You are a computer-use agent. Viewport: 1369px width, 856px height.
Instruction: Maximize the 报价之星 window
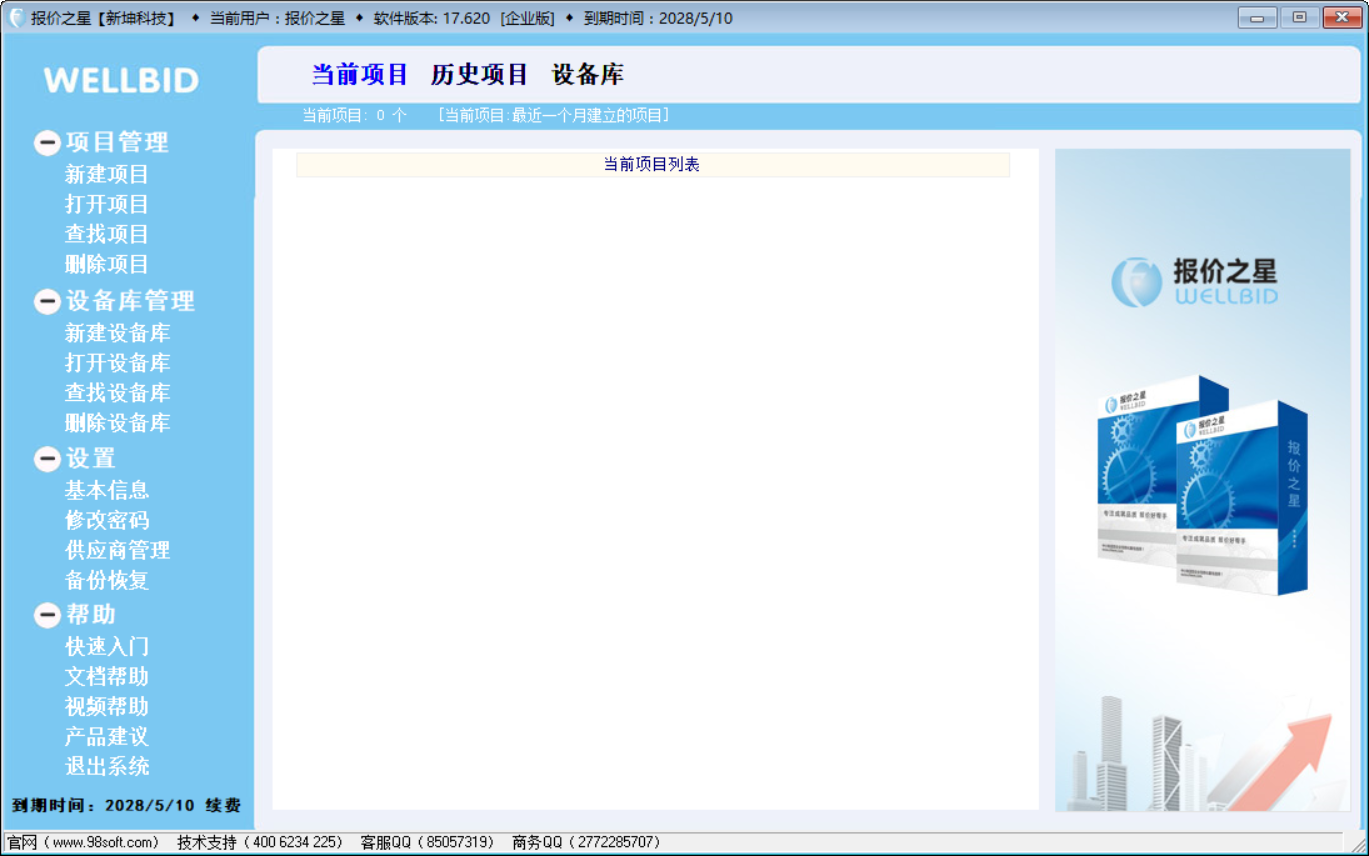(x=1299, y=17)
